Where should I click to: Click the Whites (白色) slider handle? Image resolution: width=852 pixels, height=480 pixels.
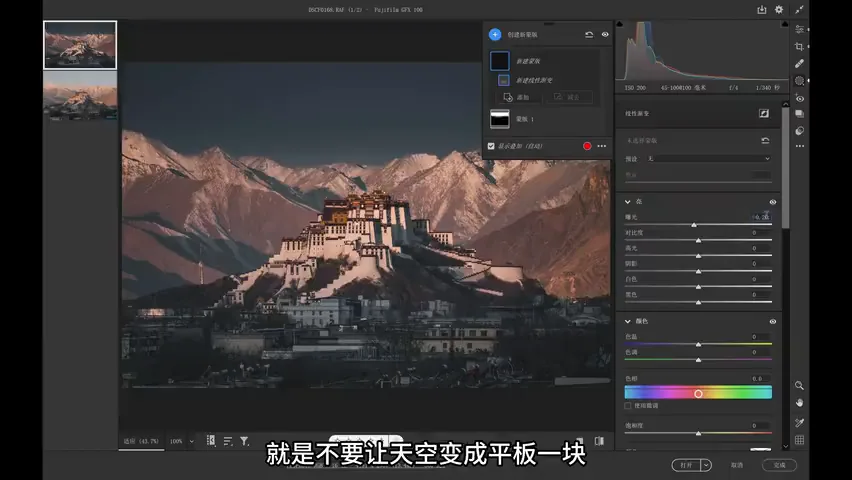point(698,286)
